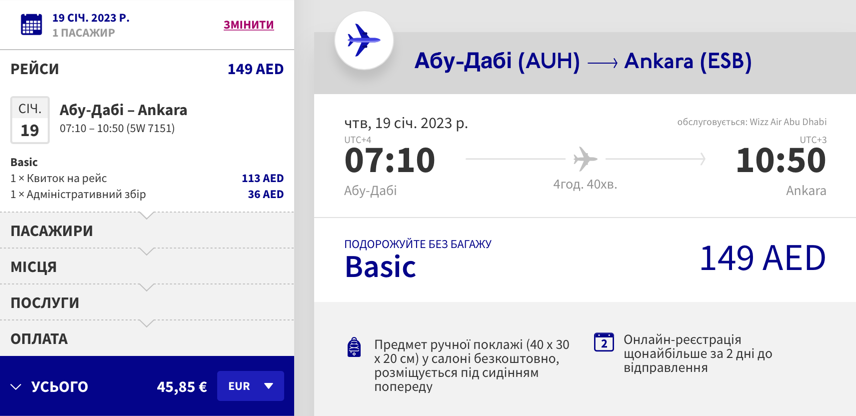This screenshot has width=856, height=416.
Task: Open the ОПЛАТА section
Action: click(147, 338)
